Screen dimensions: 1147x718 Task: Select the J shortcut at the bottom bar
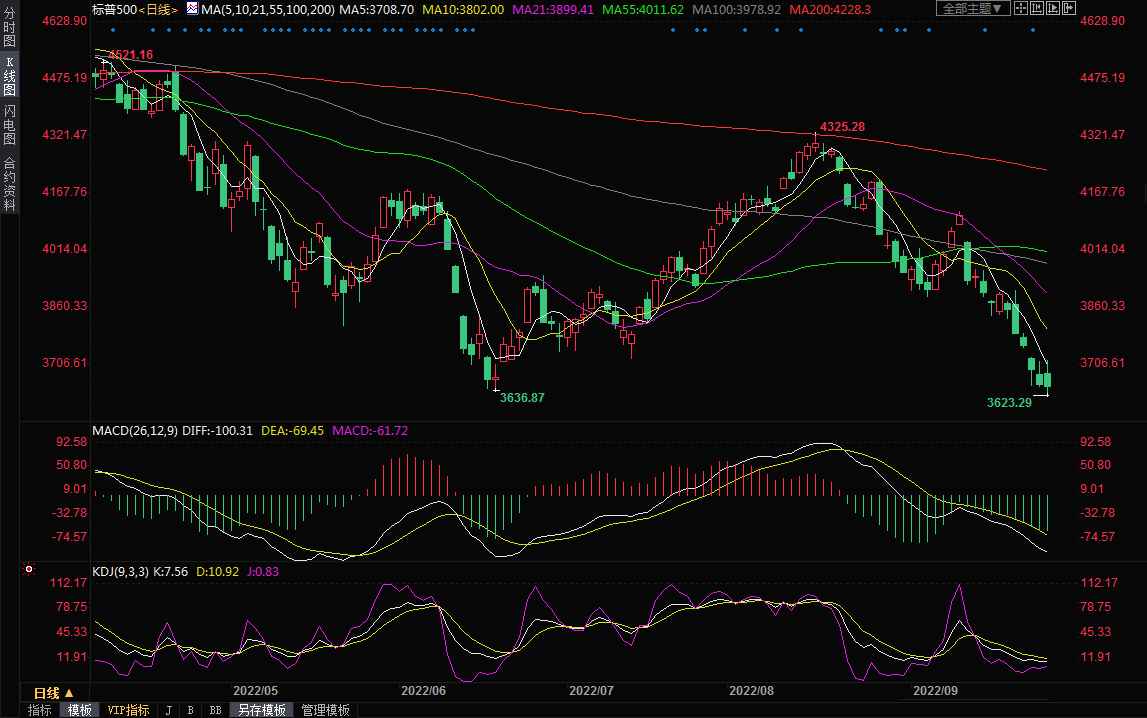coord(168,710)
